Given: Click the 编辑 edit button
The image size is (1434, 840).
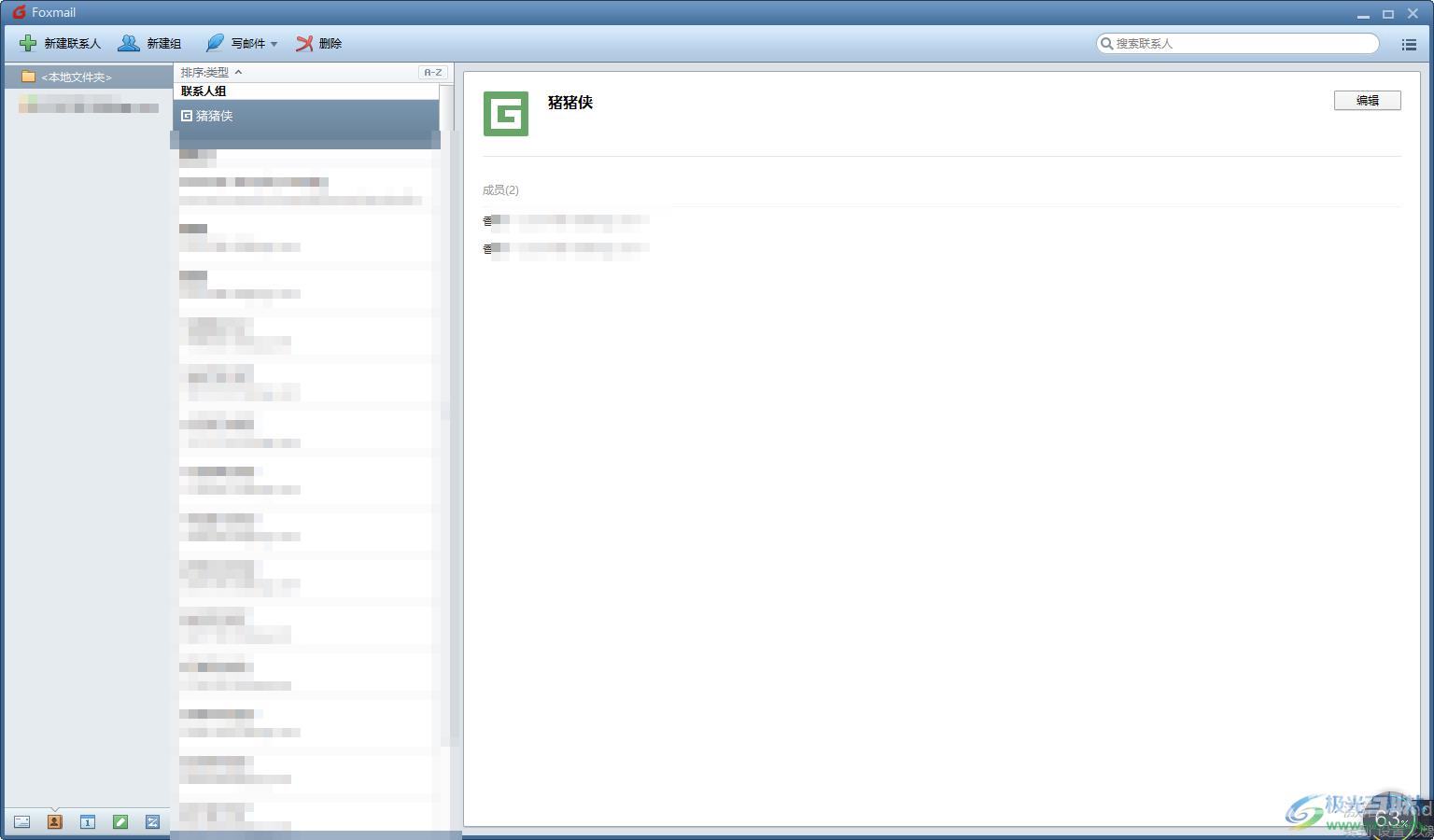Looking at the screenshot, I should tap(1367, 101).
